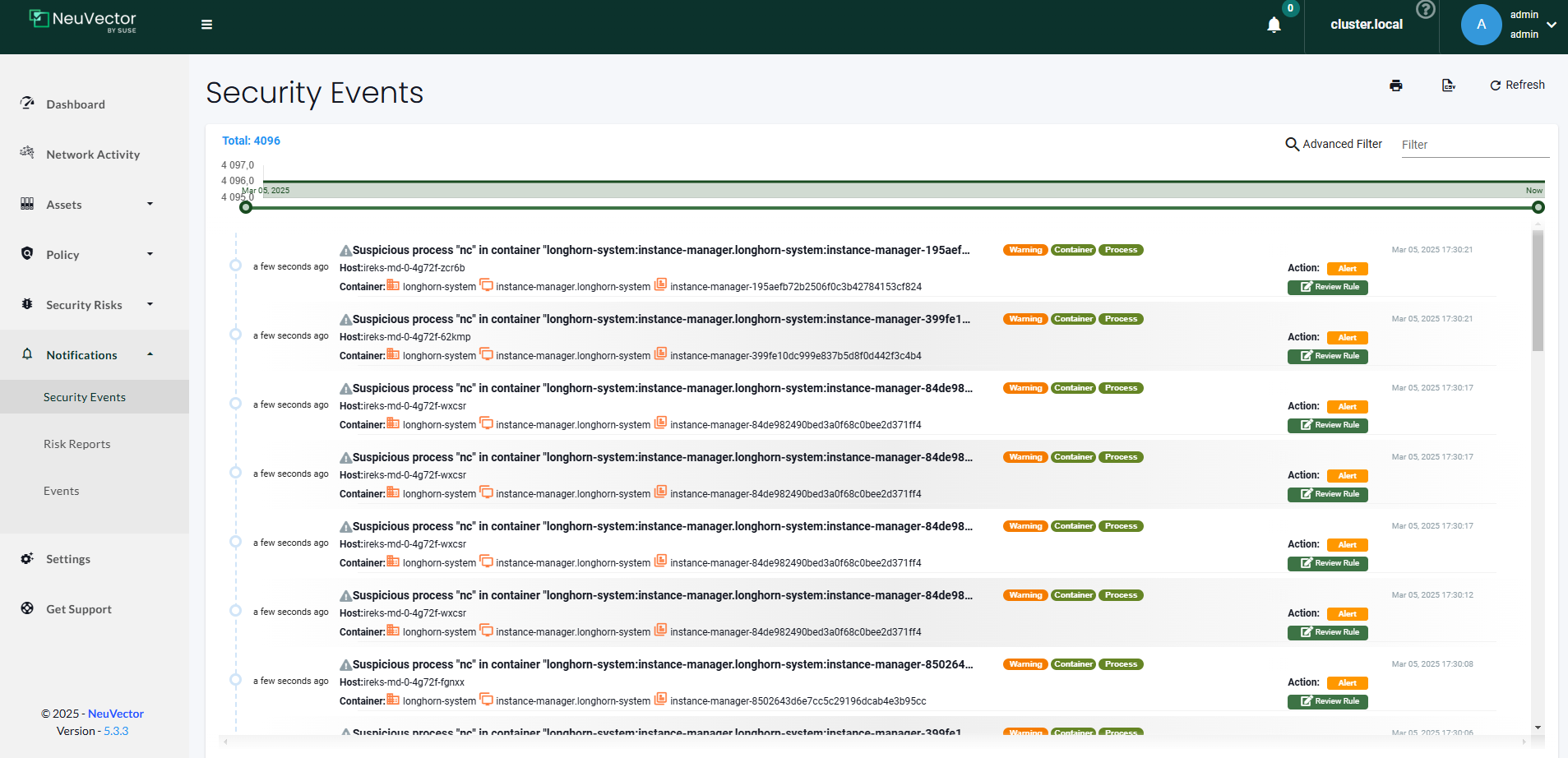
Task: Go to Network Activity page
Action: pyautogui.click(x=92, y=155)
